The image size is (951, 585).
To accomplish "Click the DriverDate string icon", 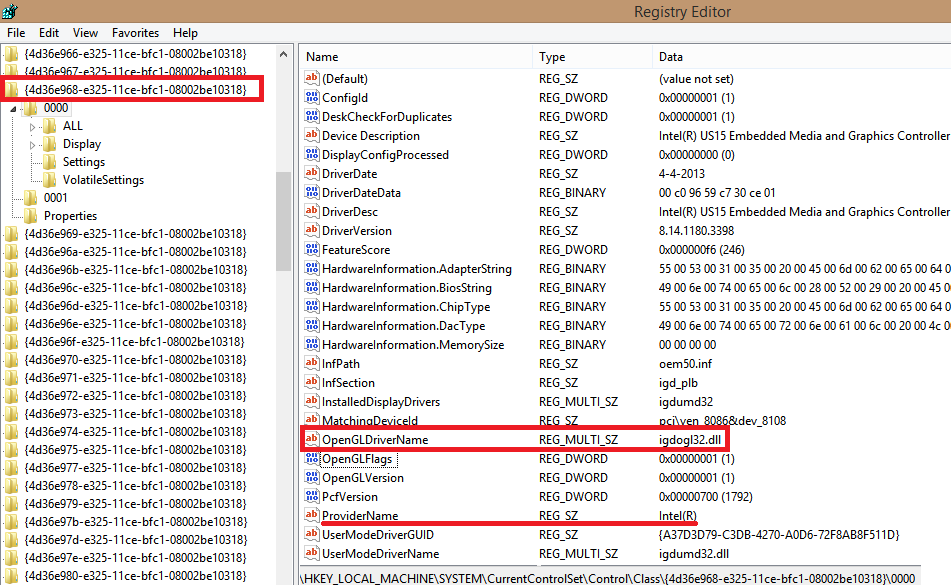I will click(x=312, y=173).
